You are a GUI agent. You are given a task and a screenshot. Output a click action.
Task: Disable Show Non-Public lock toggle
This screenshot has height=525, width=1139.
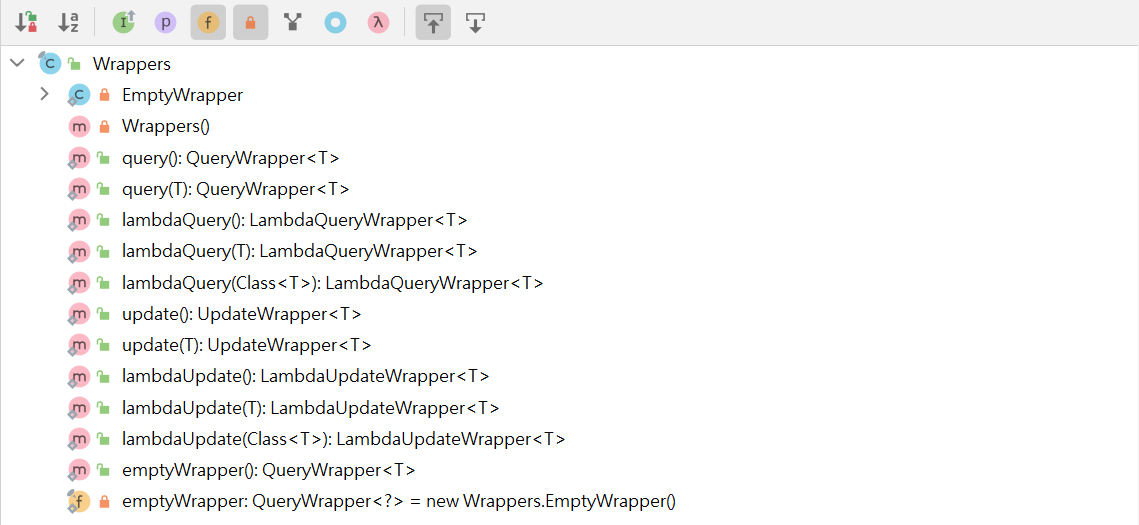click(251, 23)
